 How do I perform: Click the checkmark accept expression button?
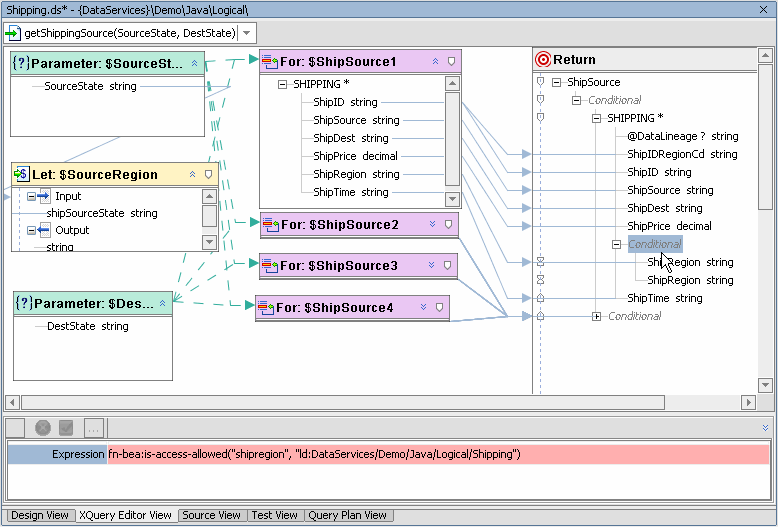[x=66, y=428]
